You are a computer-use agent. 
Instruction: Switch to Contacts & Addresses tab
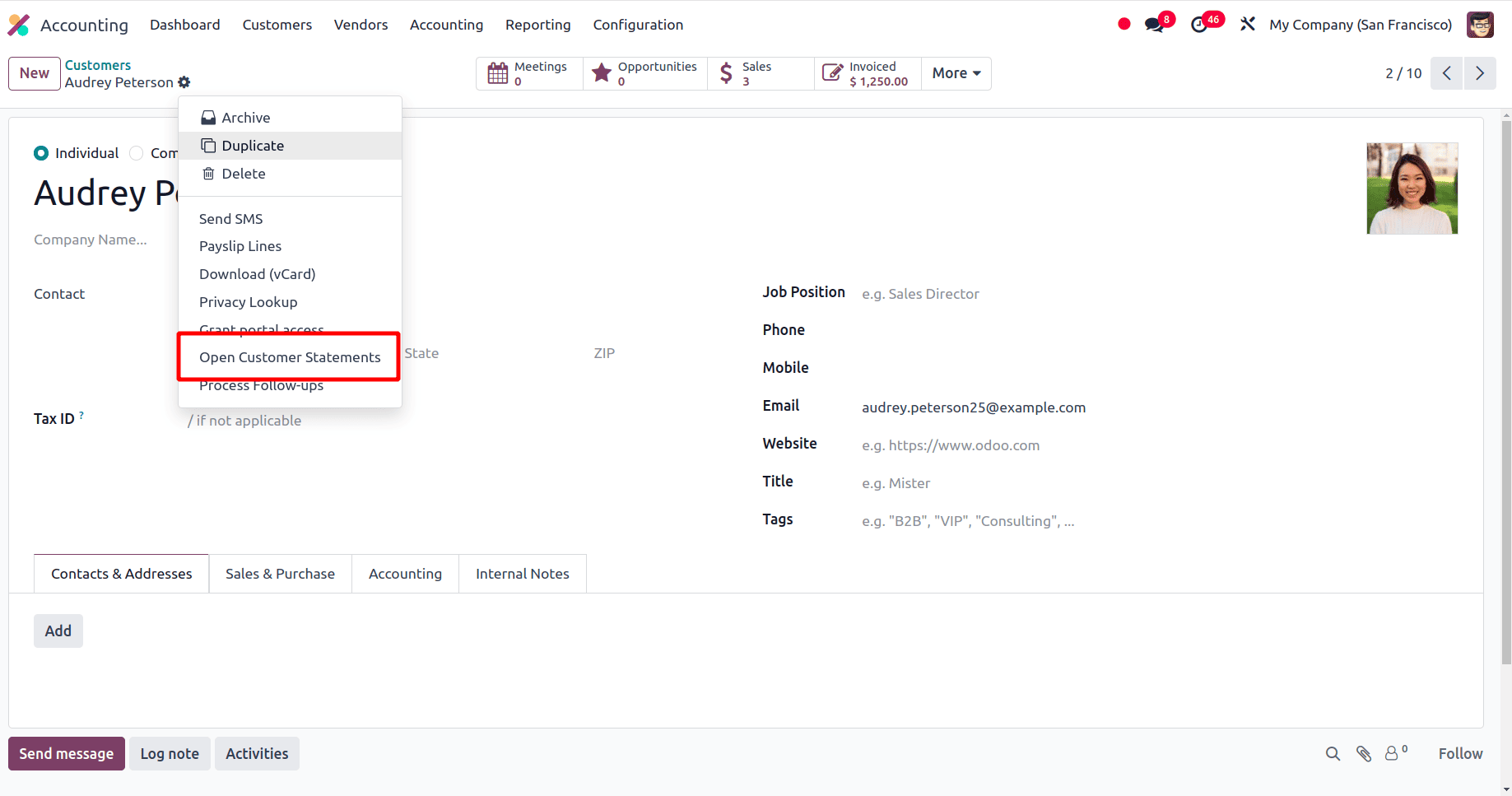pos(122,574)
